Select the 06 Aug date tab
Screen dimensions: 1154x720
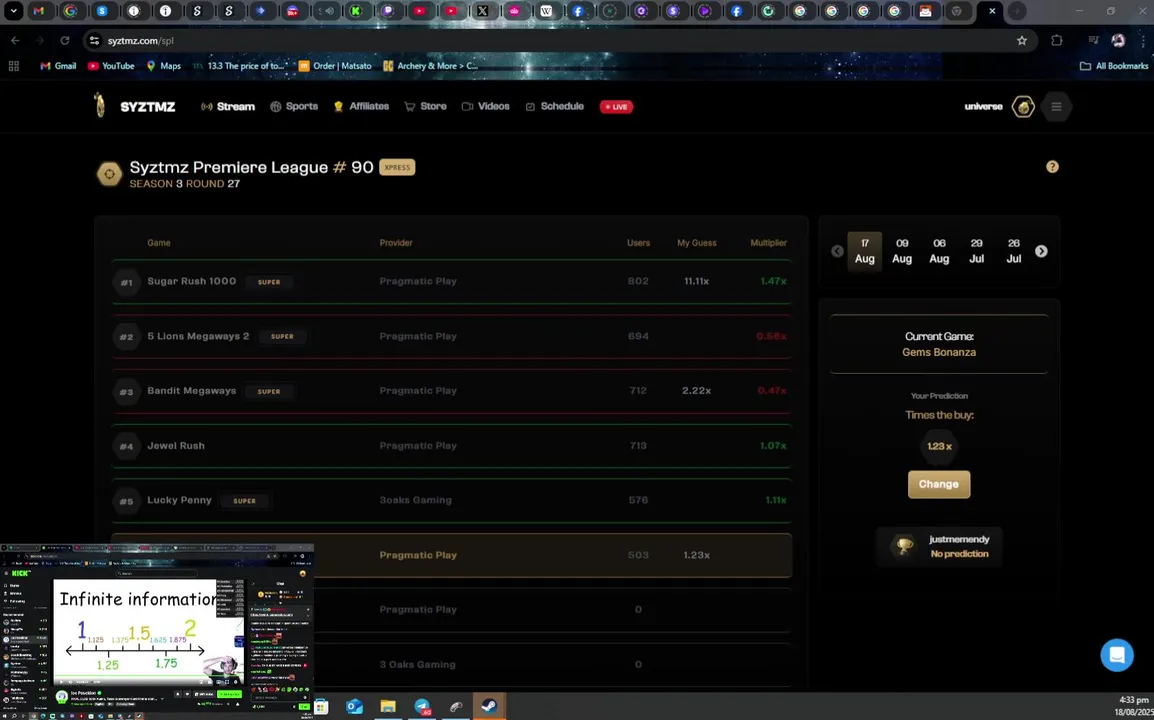939,251
